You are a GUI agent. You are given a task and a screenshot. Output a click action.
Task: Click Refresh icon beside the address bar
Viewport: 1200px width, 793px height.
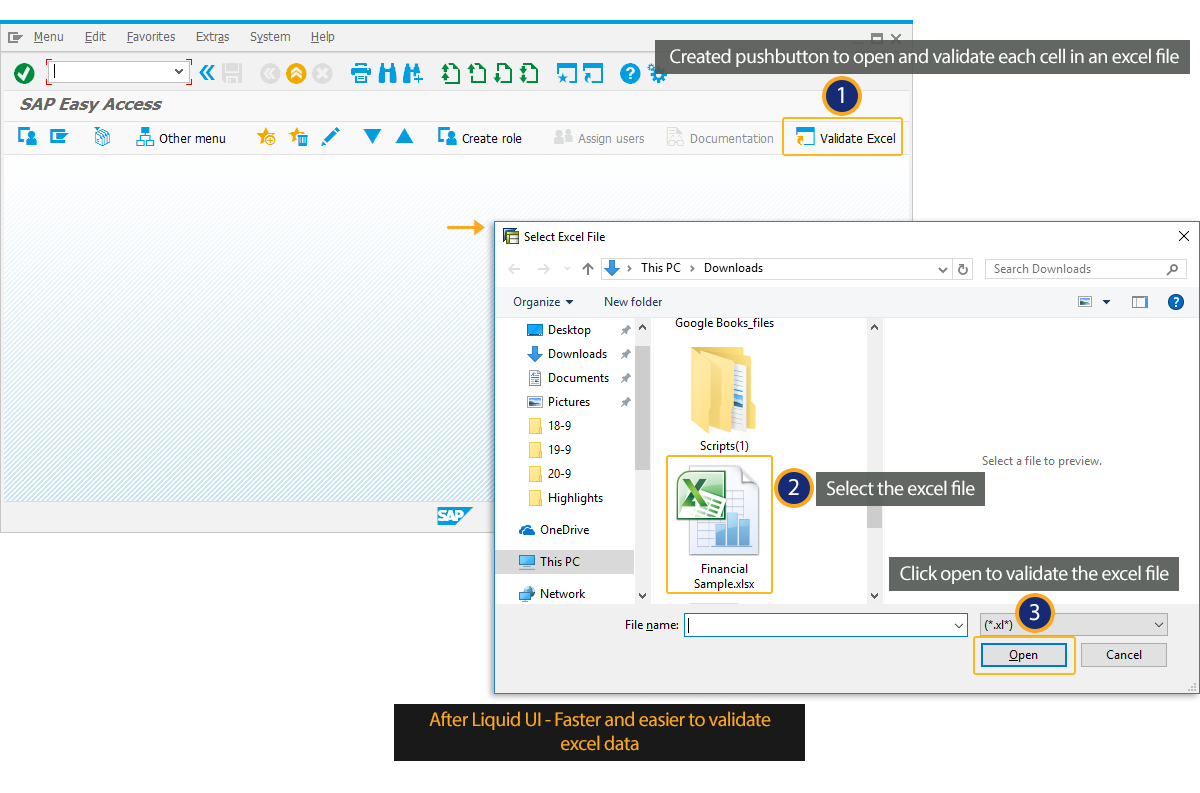pos(963,269)
